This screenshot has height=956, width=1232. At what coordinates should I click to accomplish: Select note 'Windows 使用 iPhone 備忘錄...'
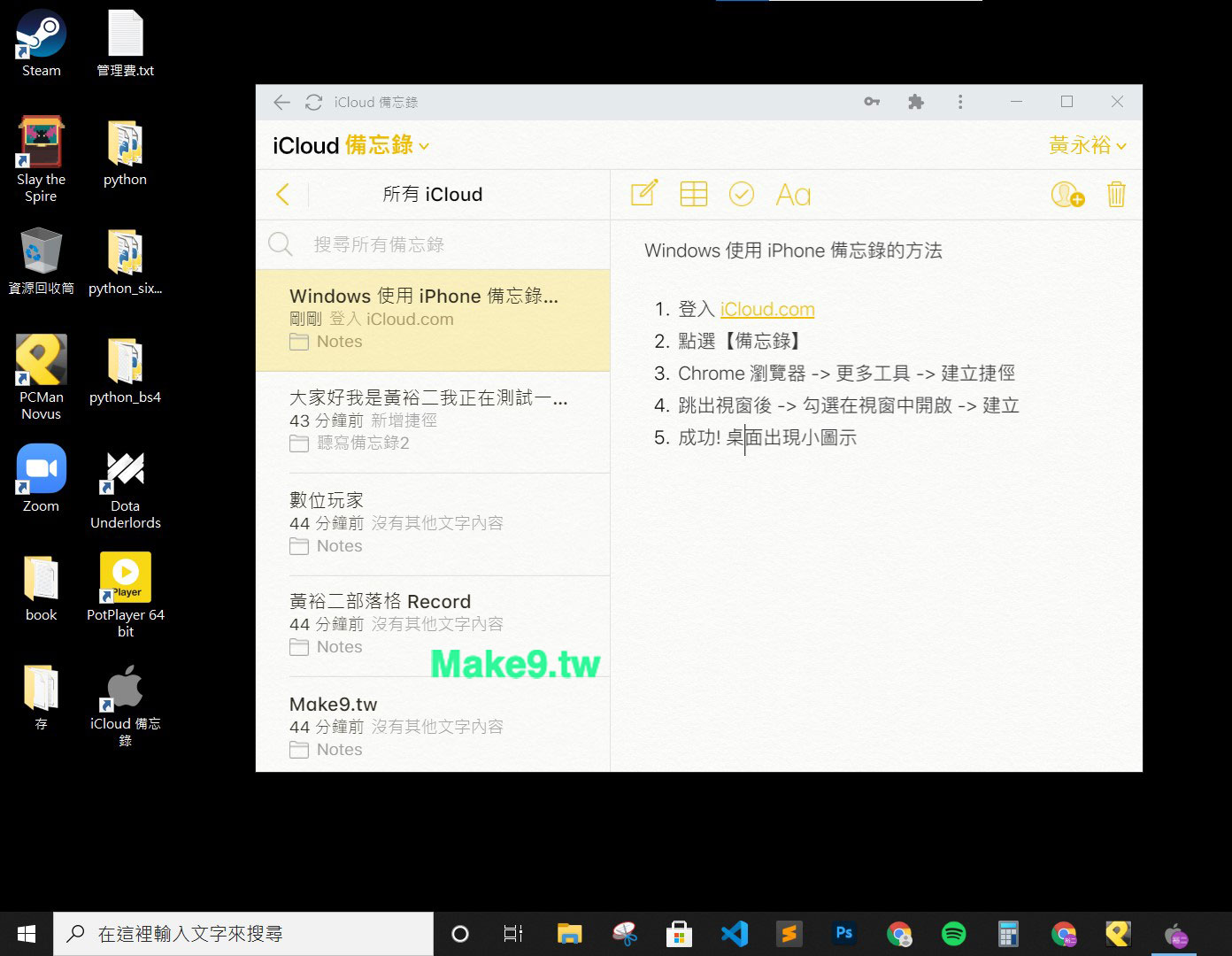coord(433,320)
